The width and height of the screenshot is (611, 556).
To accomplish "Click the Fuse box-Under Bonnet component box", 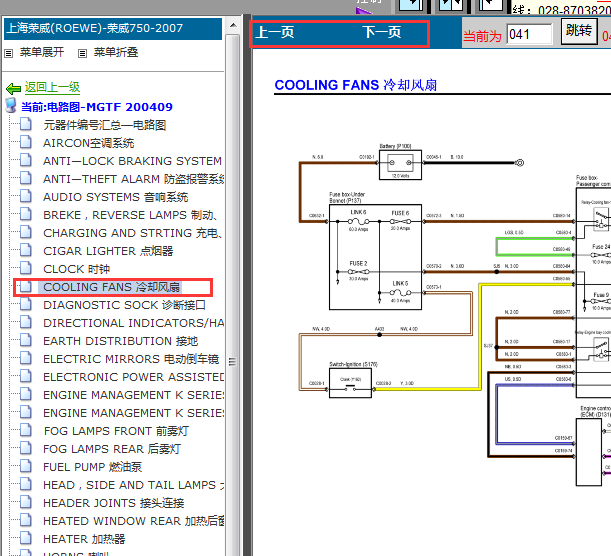I will pyautogui.click(x=375, y=257).
